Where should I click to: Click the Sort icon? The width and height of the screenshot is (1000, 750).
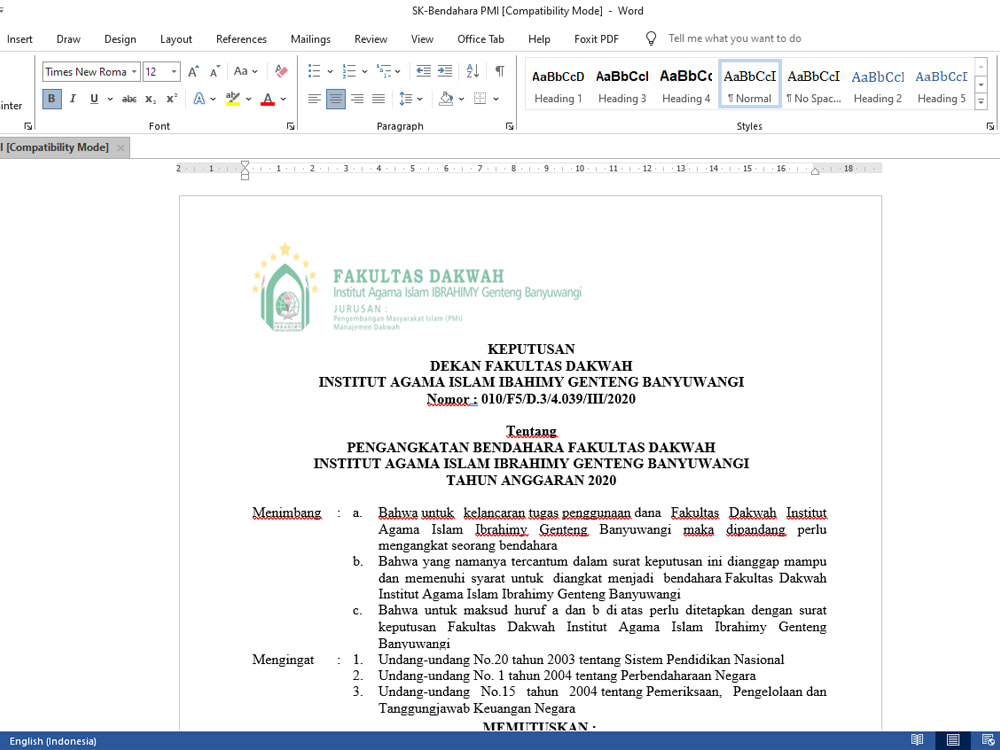pos(473,71)
